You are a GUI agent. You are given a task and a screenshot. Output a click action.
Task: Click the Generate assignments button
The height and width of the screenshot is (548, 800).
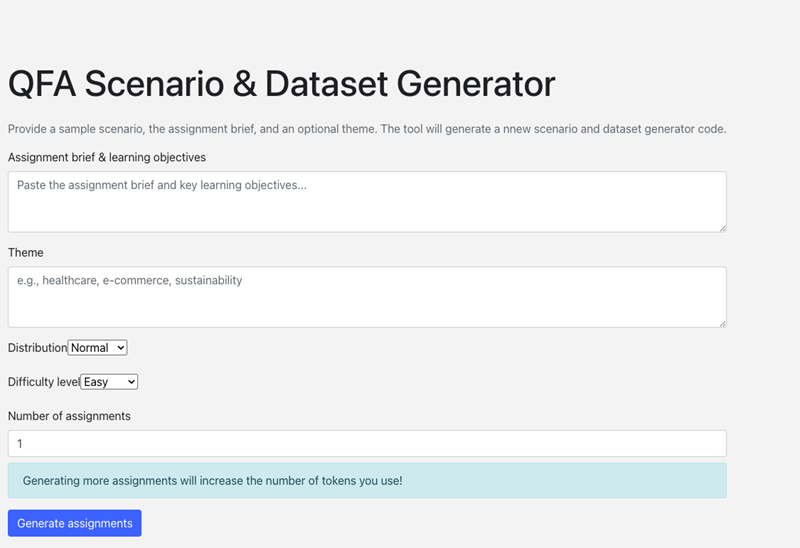click(74, 523)
